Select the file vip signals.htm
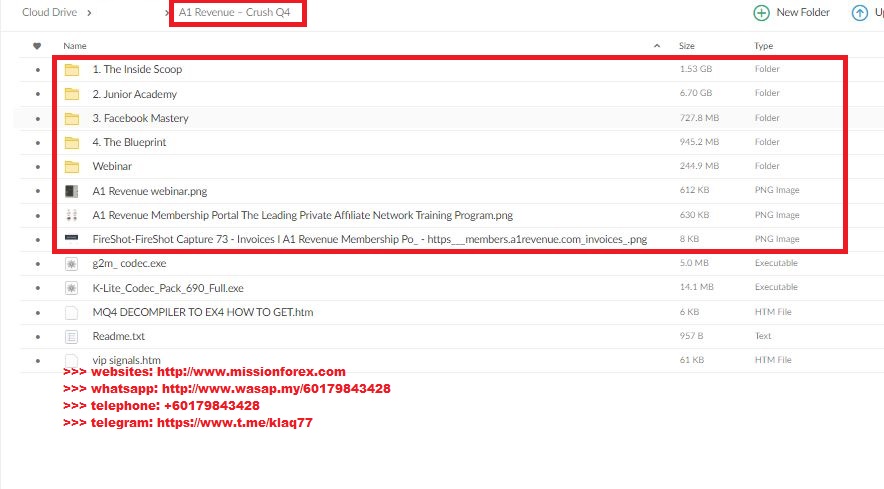 point(126,360)
